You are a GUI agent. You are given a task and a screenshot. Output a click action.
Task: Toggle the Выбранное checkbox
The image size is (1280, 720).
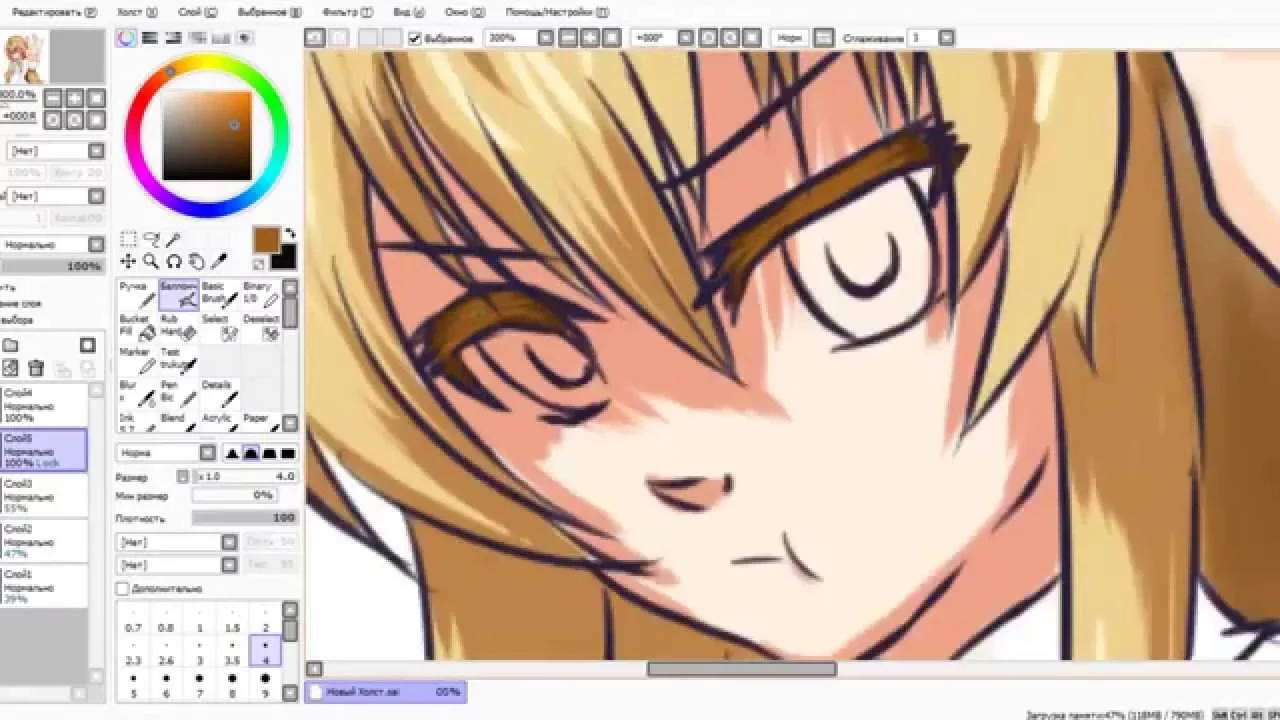tap(415, 38)
